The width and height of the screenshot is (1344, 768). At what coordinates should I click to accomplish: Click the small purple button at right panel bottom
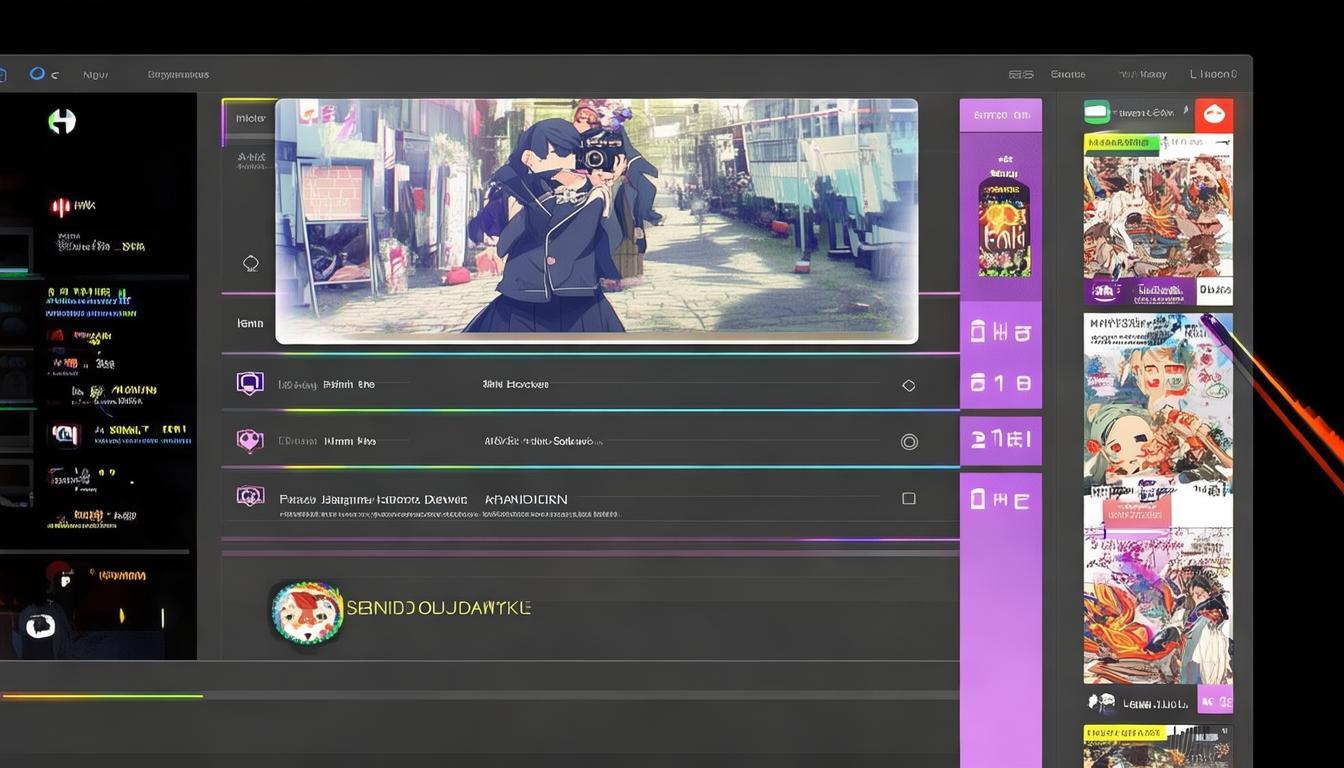[1215, 699]
